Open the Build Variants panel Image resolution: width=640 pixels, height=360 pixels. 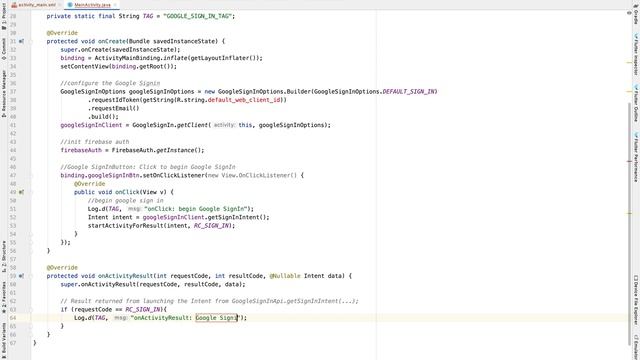pyautogui.click(x=4, y=340)
